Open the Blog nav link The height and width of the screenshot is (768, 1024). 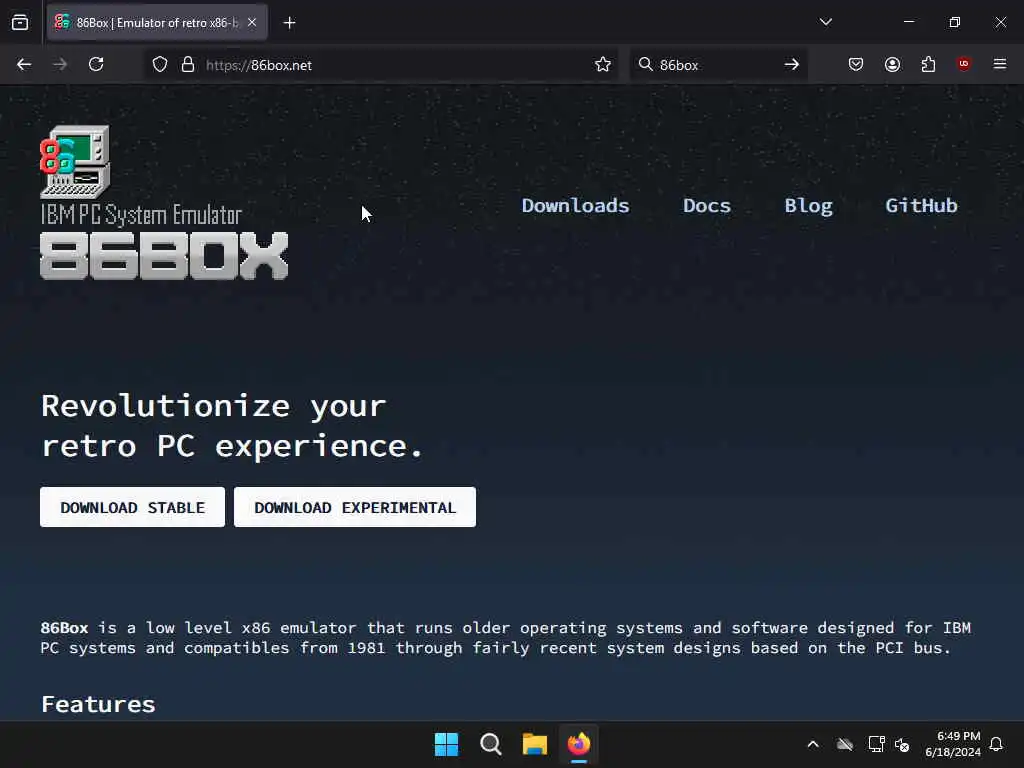coord(808,206)
